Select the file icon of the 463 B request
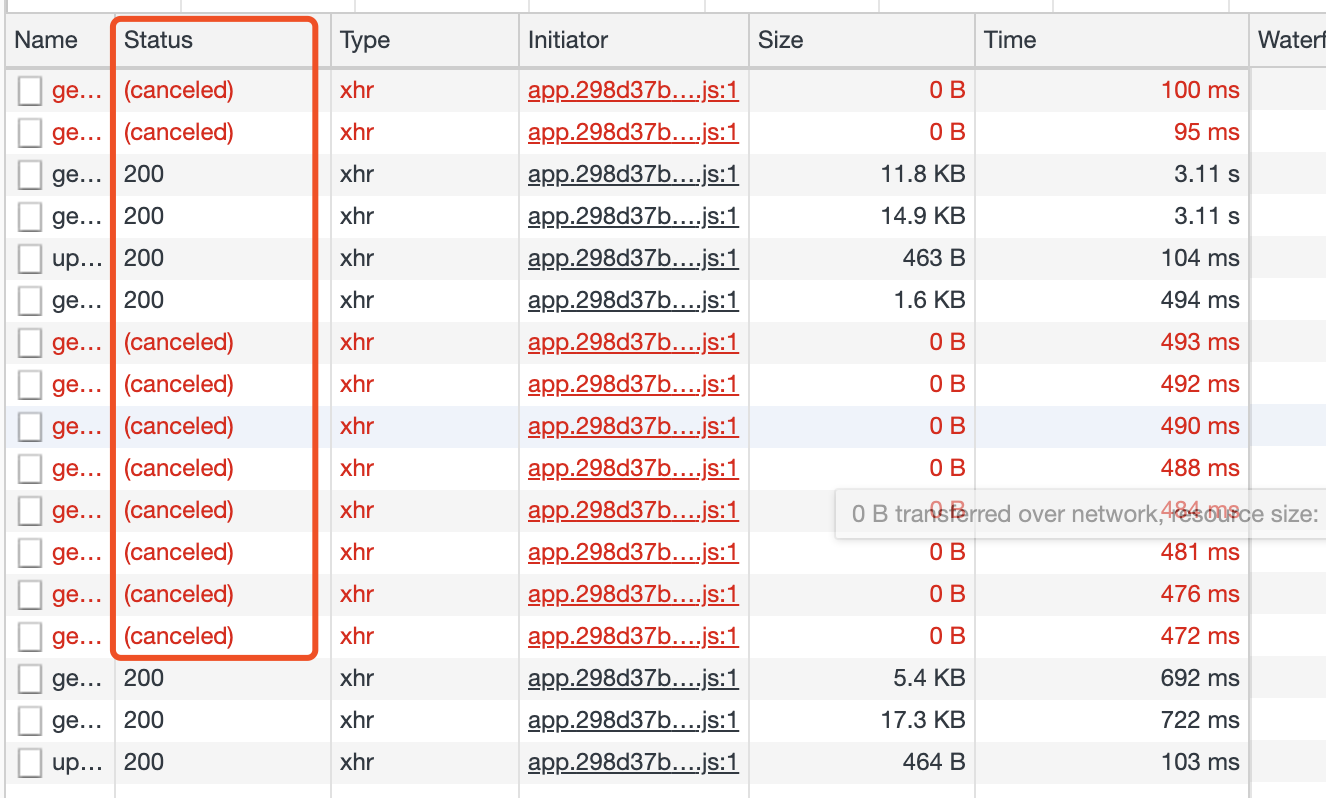Viewport: 1326px width, 798px height. pos(31,259)
